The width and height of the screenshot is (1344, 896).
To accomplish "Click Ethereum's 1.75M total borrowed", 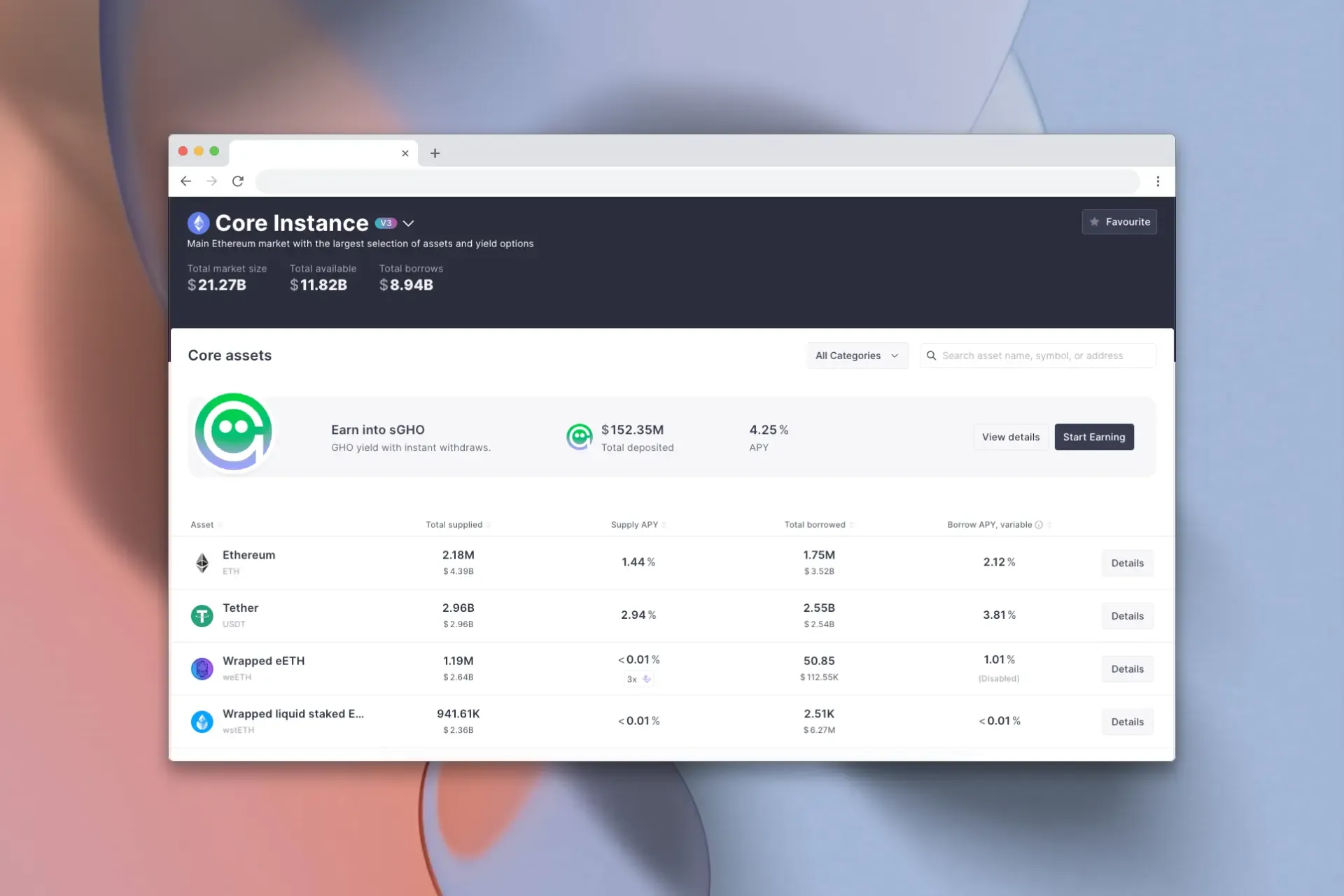I will pyautogui.click(x=819, y=555).
